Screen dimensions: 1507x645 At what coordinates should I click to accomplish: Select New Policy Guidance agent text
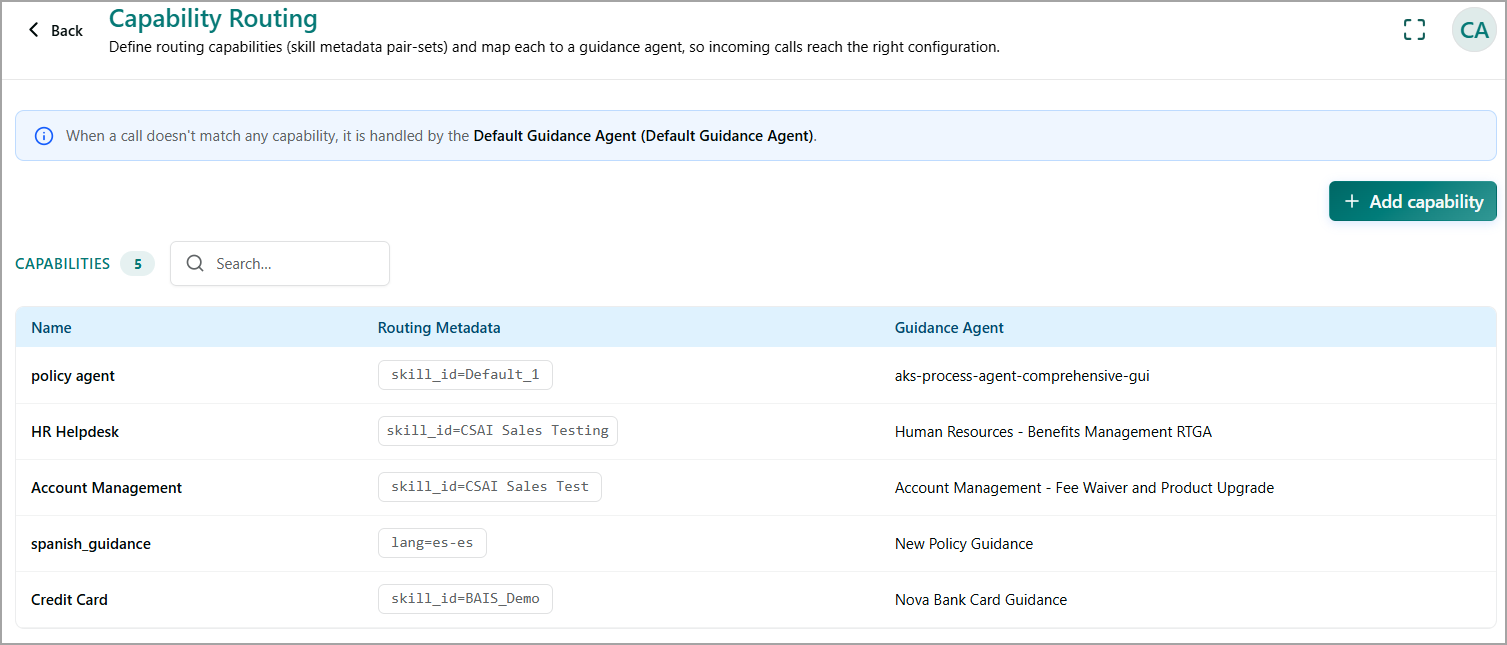pos(964,544)
